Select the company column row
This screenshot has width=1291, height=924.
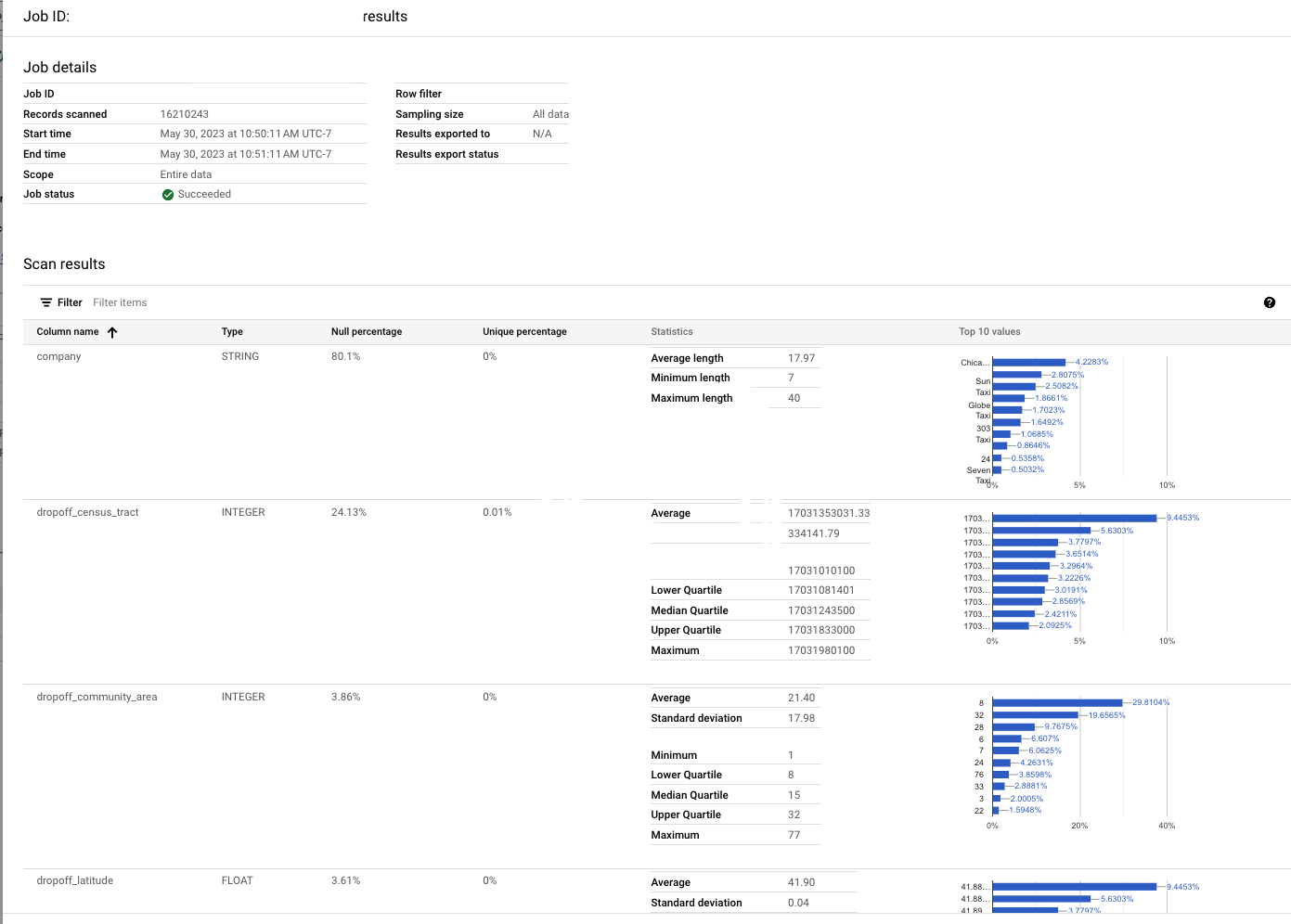(59, 357)
